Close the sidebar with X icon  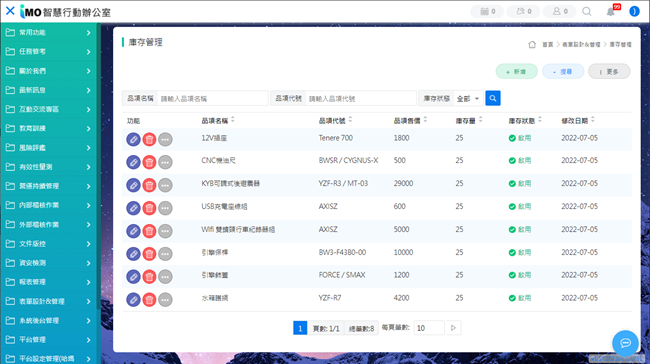point(10,11)
